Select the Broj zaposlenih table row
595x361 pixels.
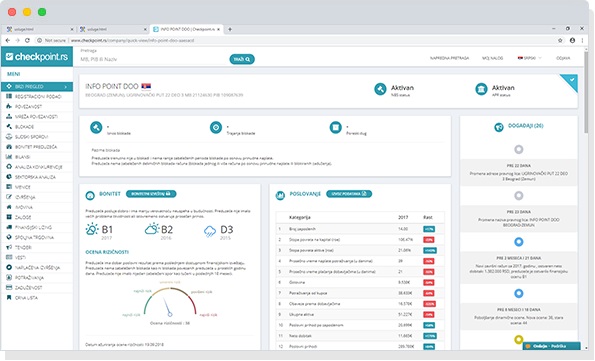pos(360,229)
